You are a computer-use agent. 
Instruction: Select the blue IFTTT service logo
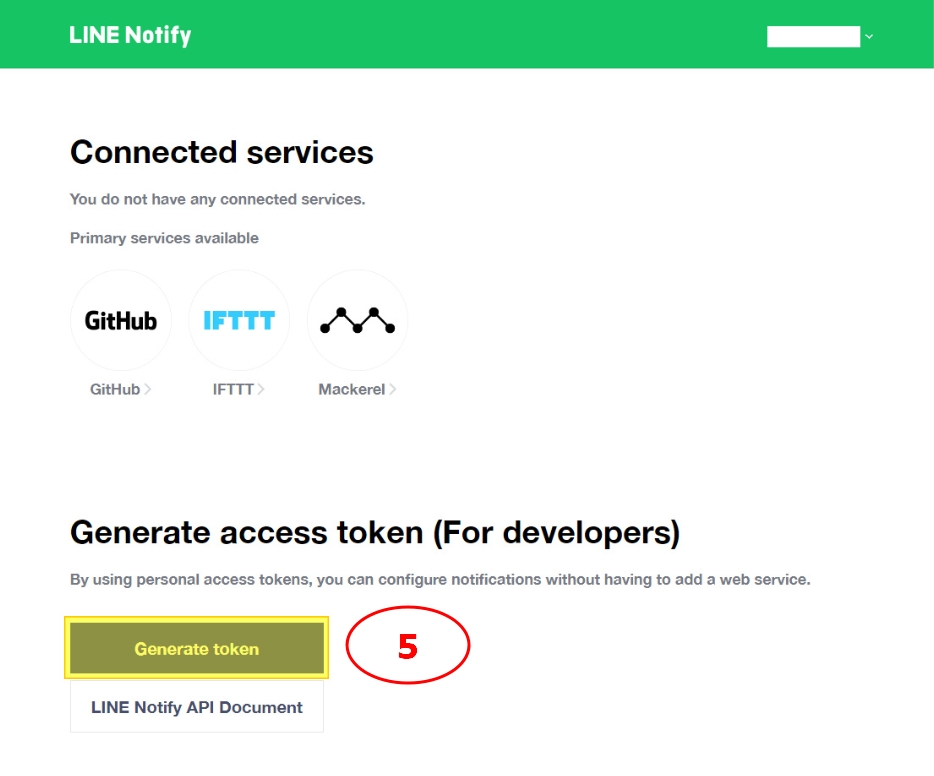239,320
